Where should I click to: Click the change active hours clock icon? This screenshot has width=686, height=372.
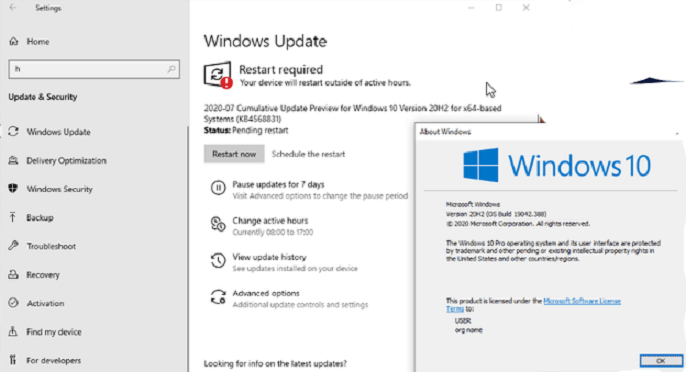pos(218,225)
